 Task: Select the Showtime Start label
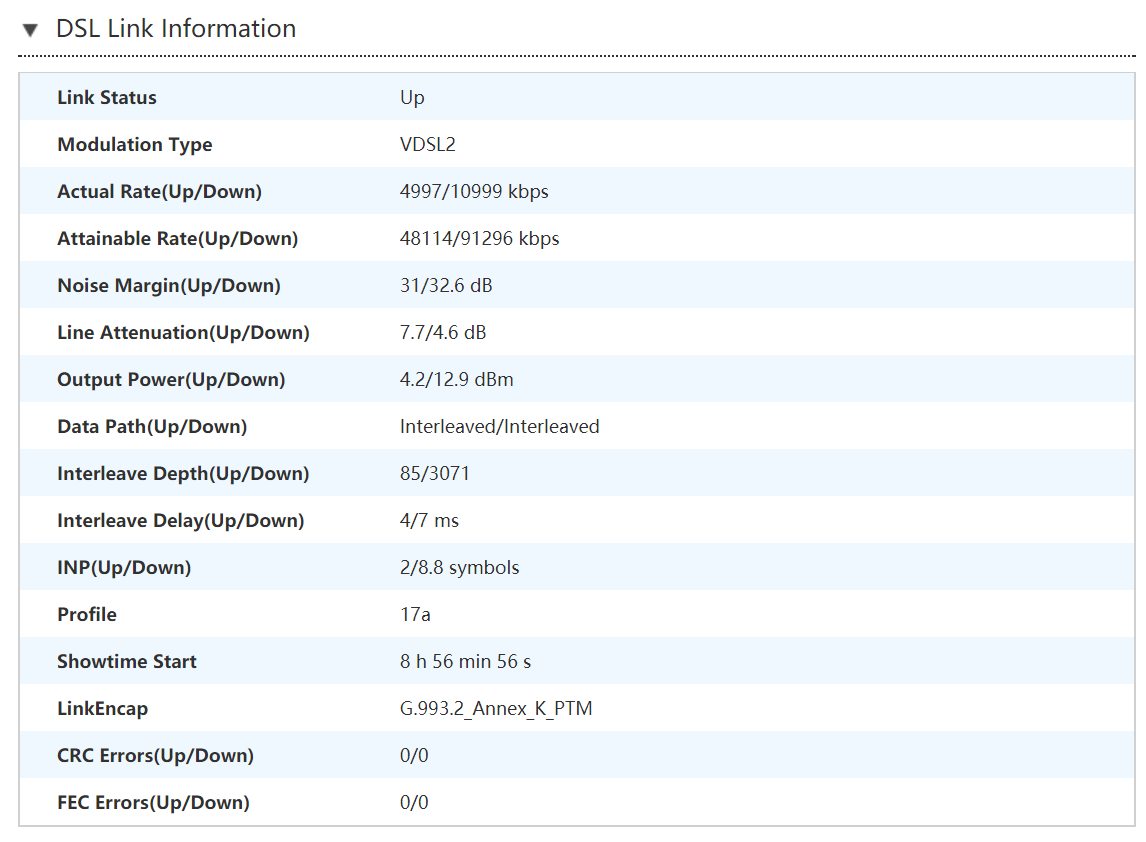pos(127,661)
